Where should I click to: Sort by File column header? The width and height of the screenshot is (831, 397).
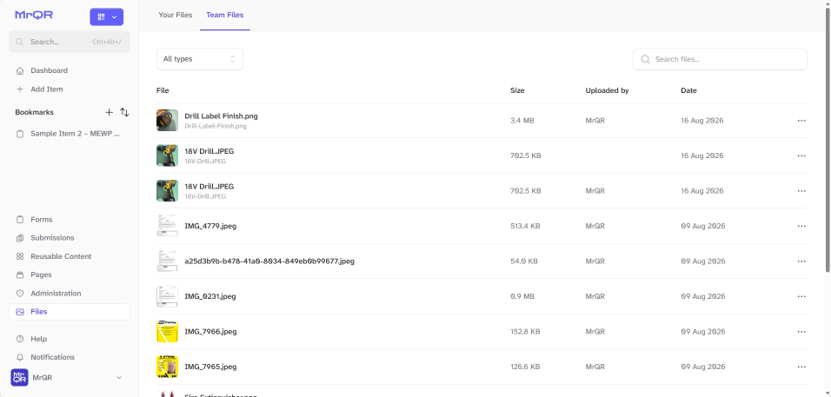point(163,91)
